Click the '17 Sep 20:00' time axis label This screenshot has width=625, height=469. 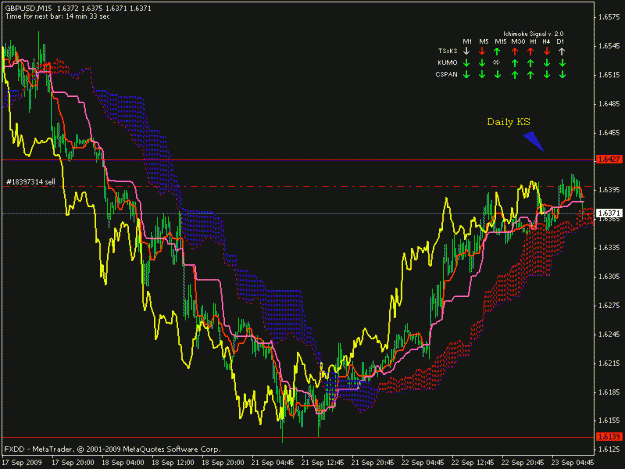(73, 463)
